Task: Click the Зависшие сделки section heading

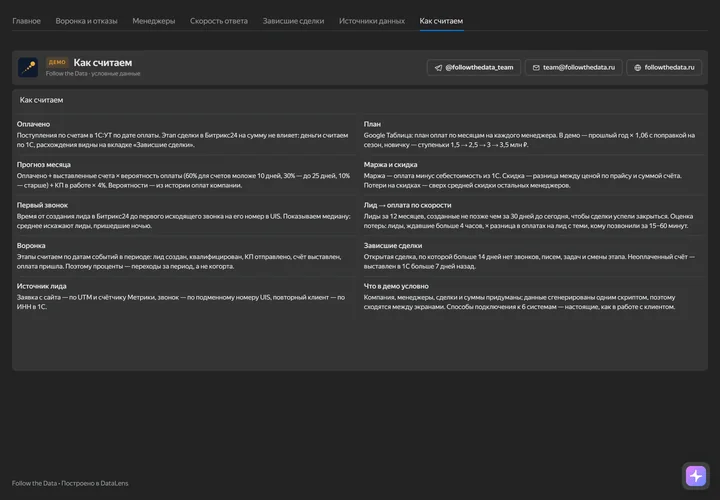Action: (393, 246)
